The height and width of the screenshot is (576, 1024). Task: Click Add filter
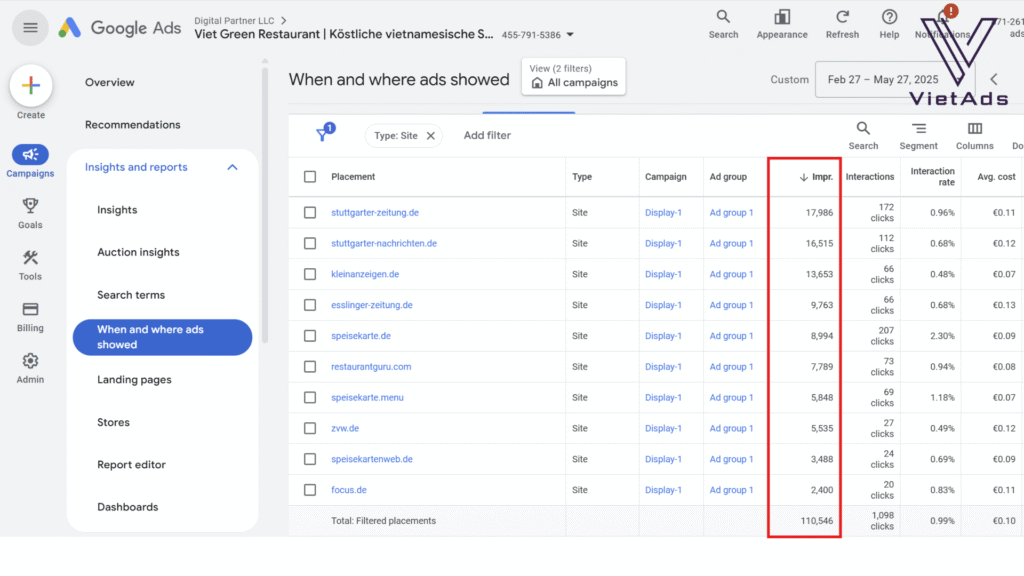click(x=487, y=135)
